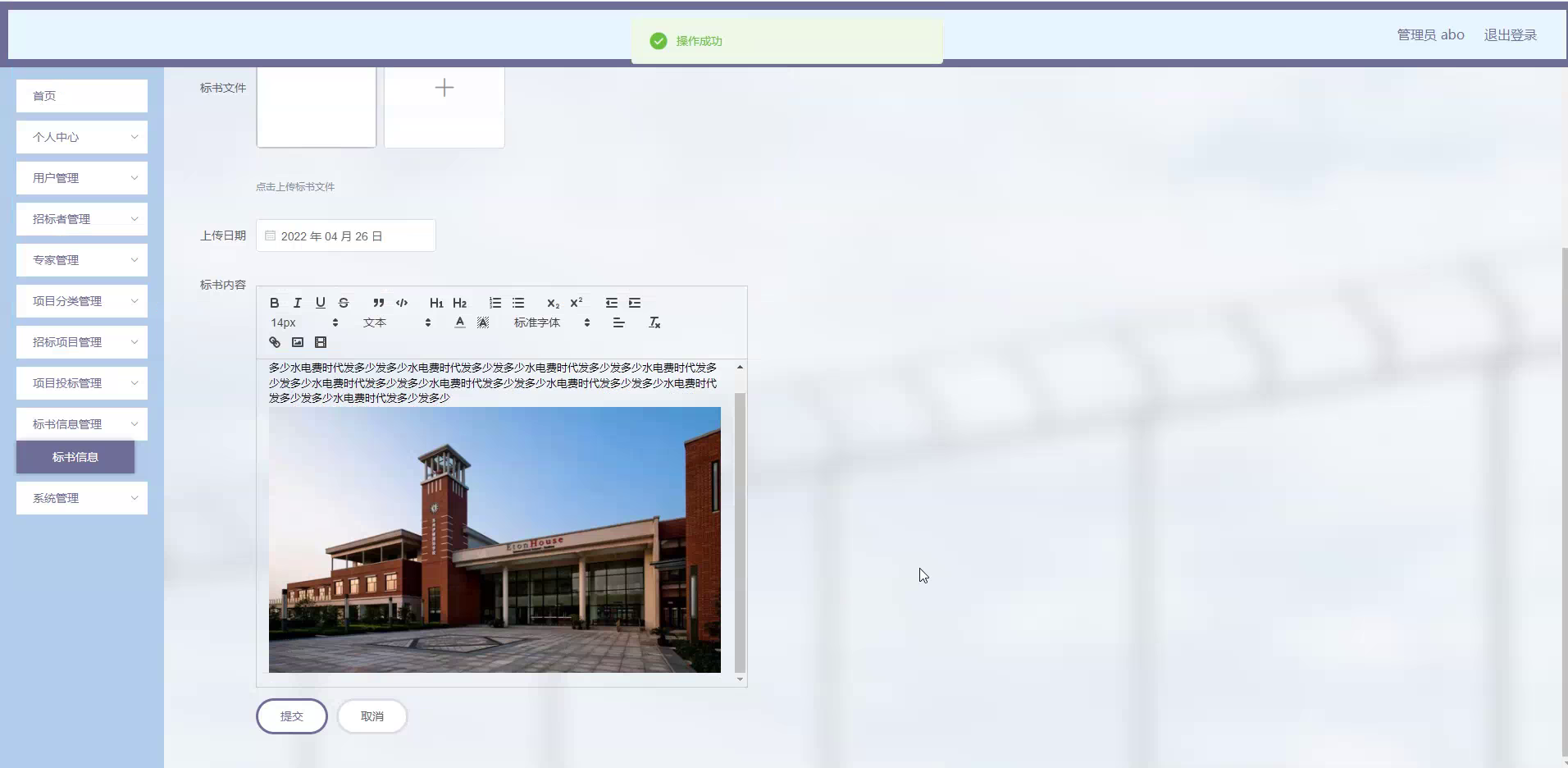Insert a blockquote
The height and width of the screenshot is (768, 1568).
click(x=379, y=303)
